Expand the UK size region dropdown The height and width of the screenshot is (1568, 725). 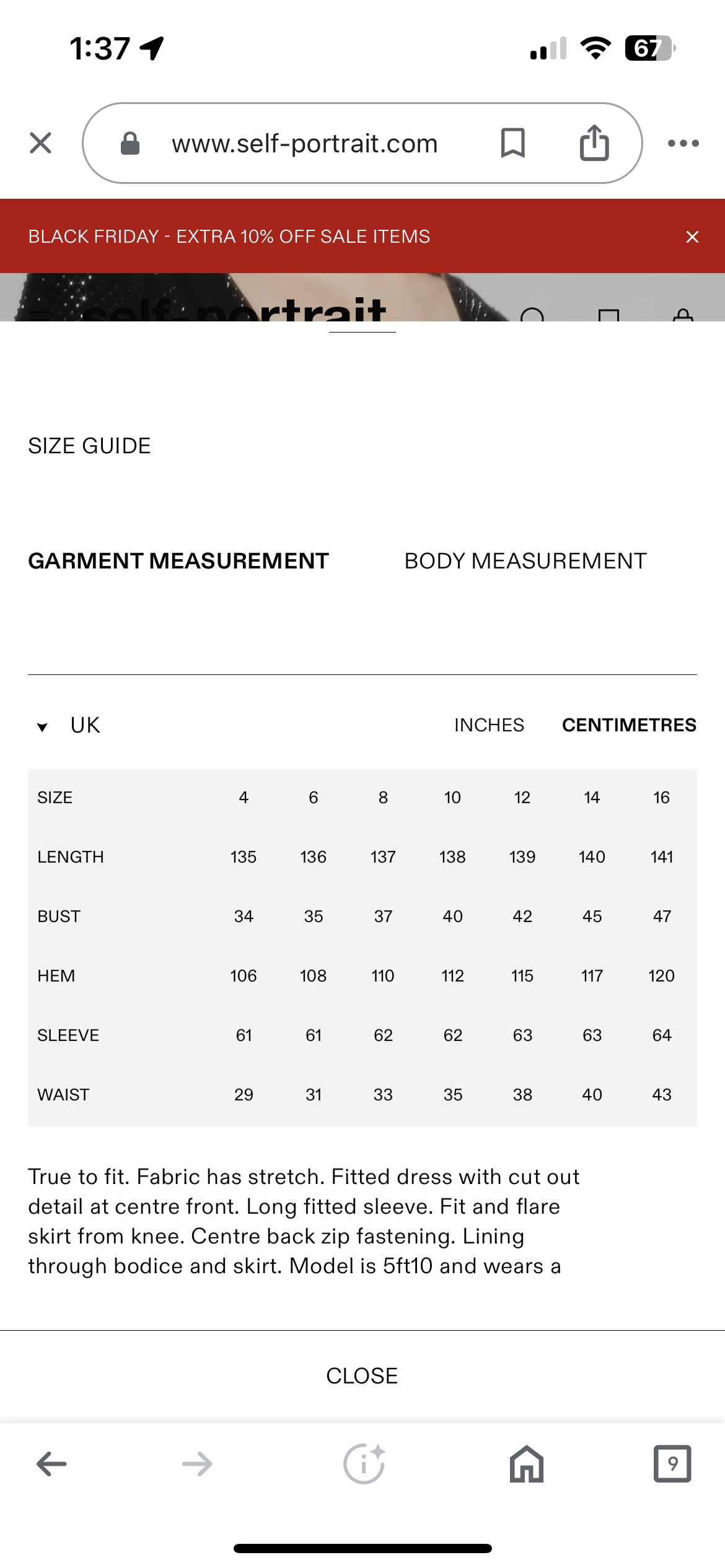pyautogui.click(x=85, y=725)
